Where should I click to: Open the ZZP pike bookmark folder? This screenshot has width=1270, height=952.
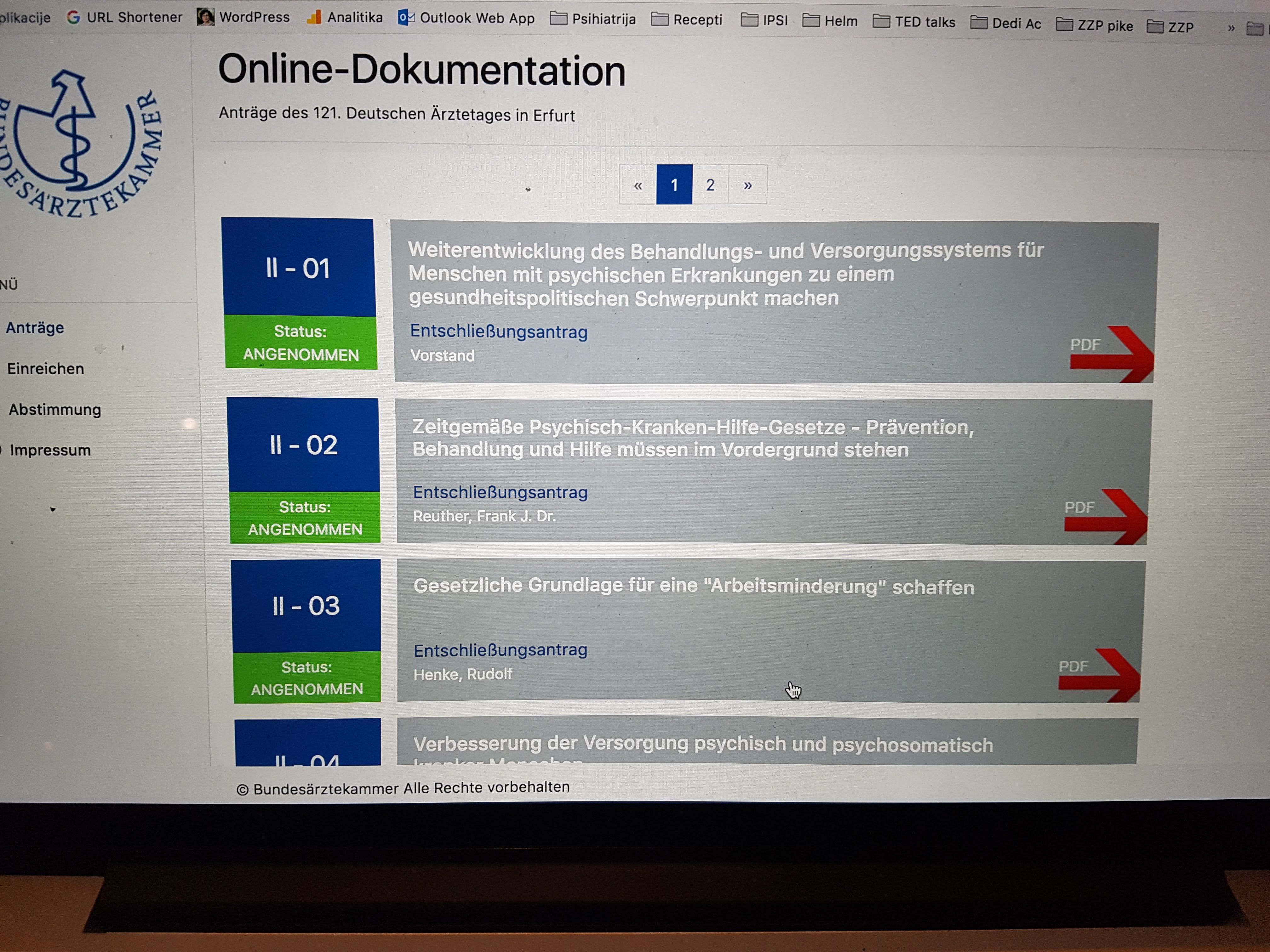tap(1094, 25)
